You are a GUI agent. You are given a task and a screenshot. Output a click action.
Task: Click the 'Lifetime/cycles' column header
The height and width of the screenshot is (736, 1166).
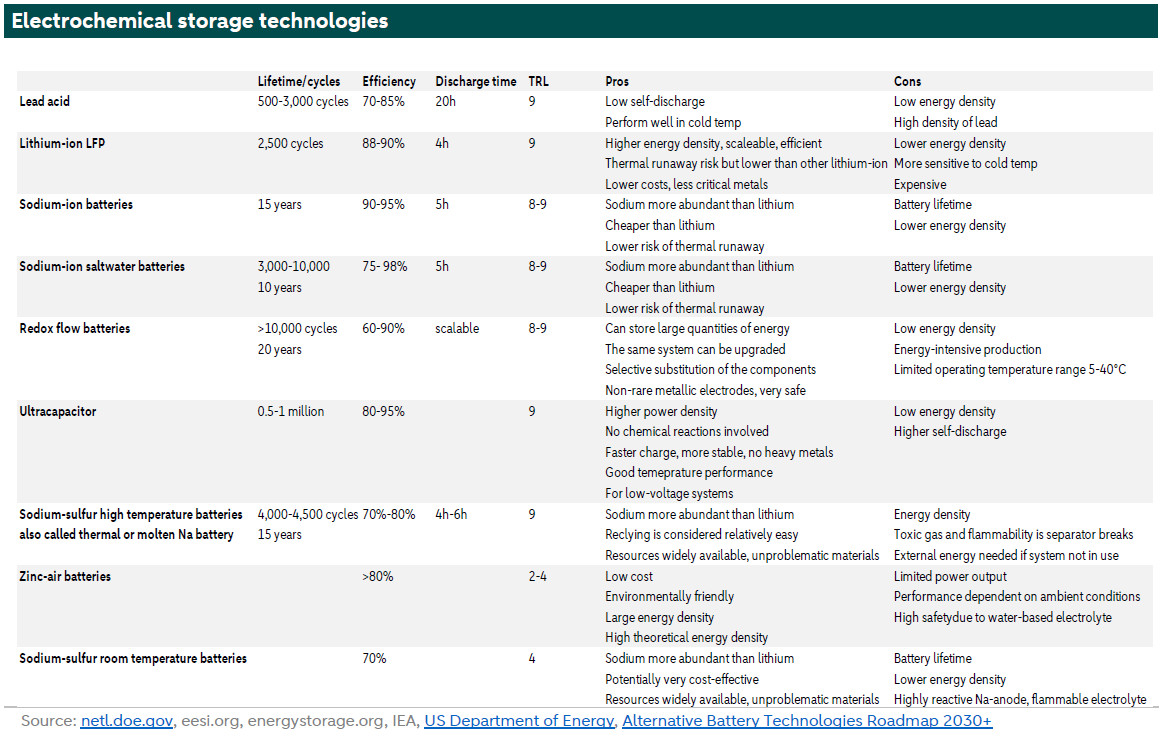[299, 81]
